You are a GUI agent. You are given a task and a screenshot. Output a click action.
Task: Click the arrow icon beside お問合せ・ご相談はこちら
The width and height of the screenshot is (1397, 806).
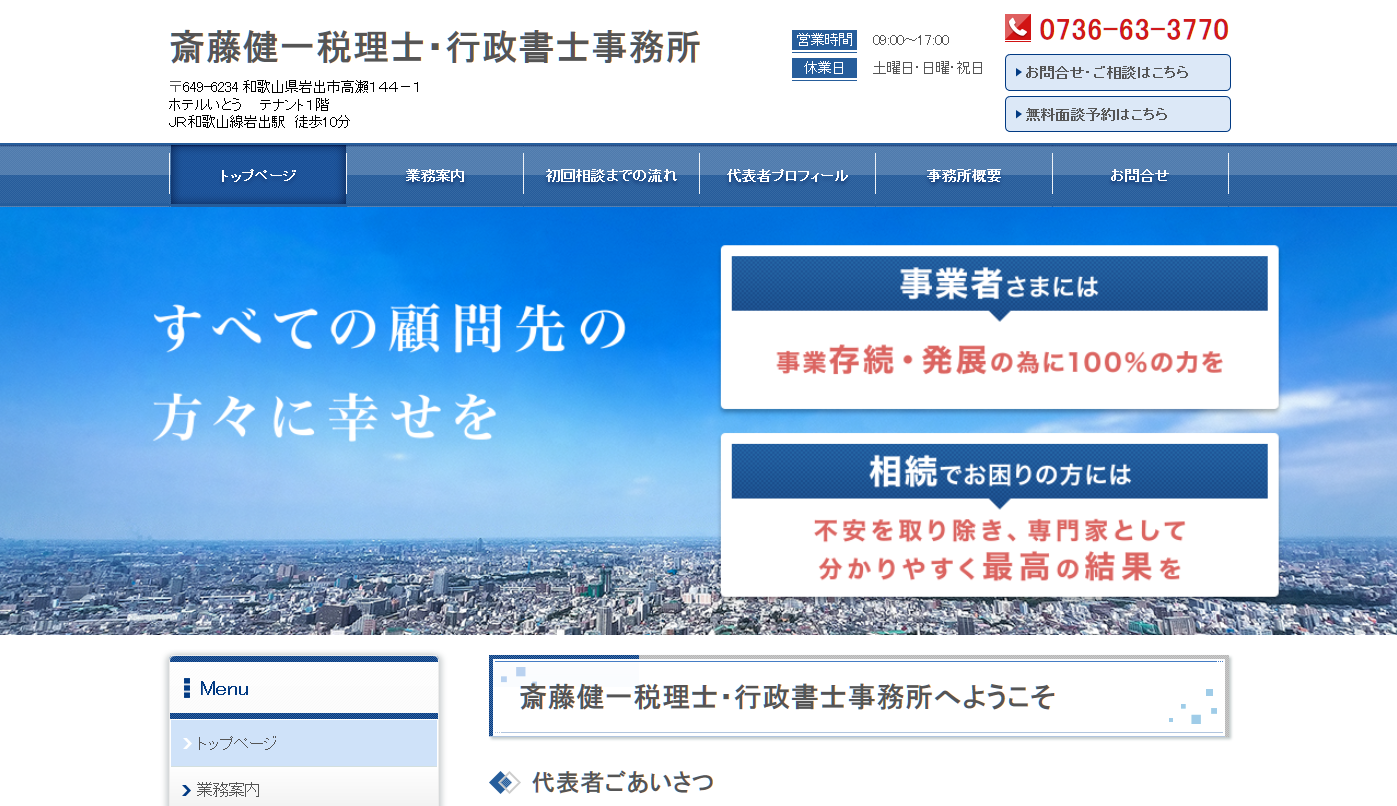(x=1016, y=72)
